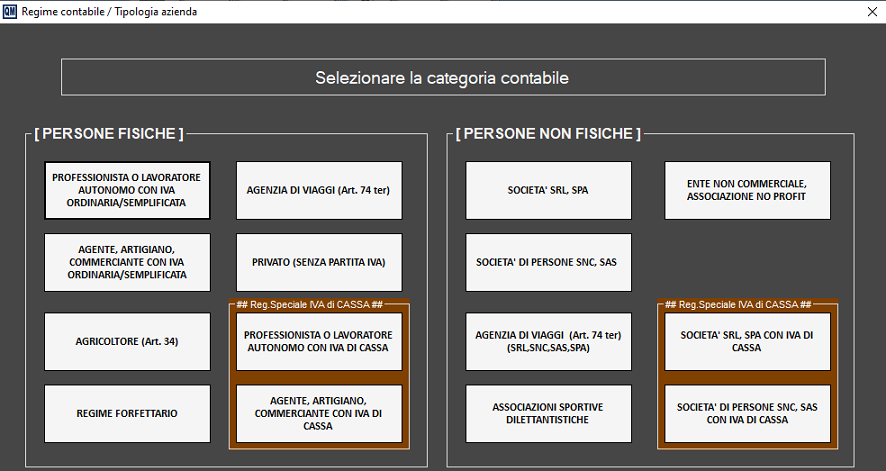Select plain Societa' di persone SNC, SAS
The height and width of the screenshot is (471, 886).
[x=548, y=262]
